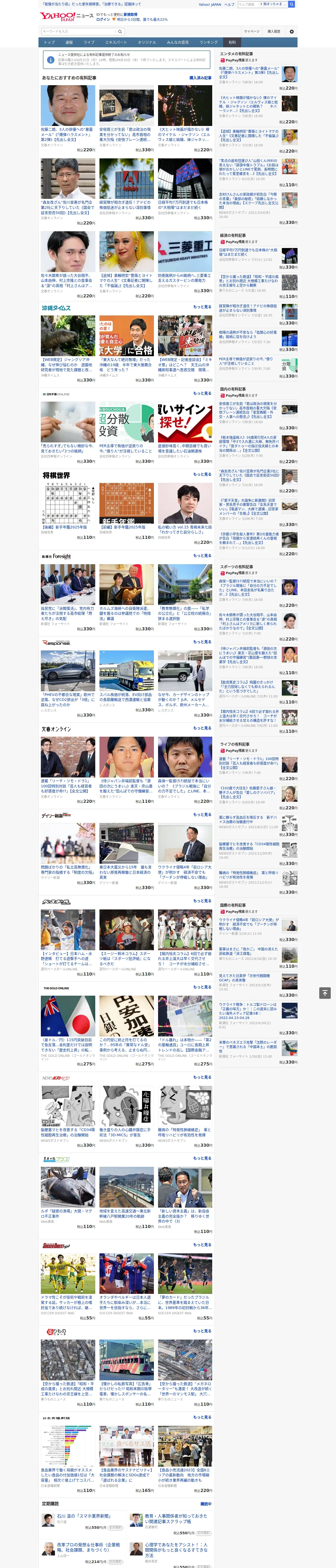Click the 文春オンライン publisher logo
Image resolution: width=336 pixels, height=1568 pixels.
pos(56,729)
